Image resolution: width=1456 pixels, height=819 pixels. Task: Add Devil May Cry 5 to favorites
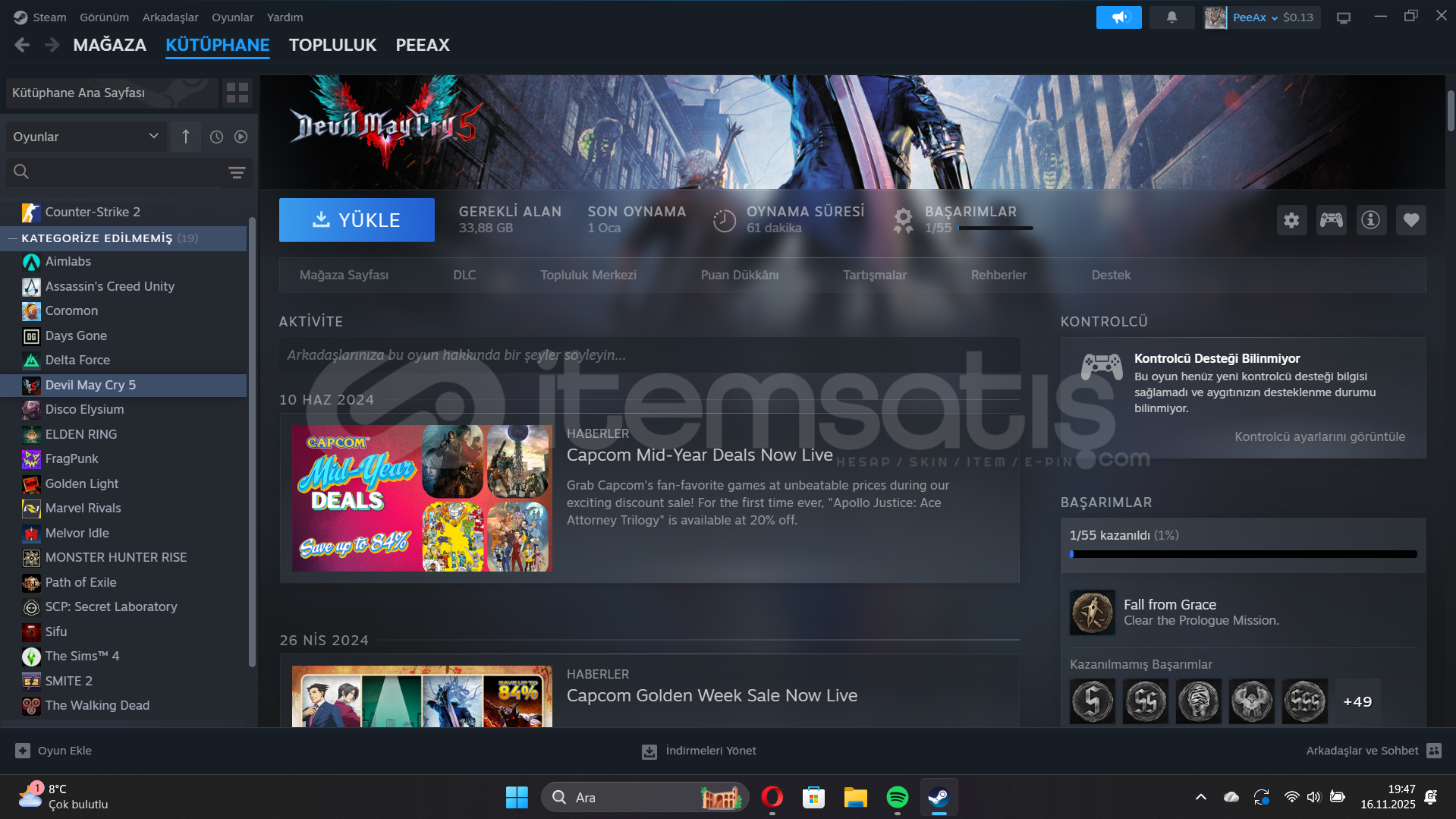coord(1410,220)
